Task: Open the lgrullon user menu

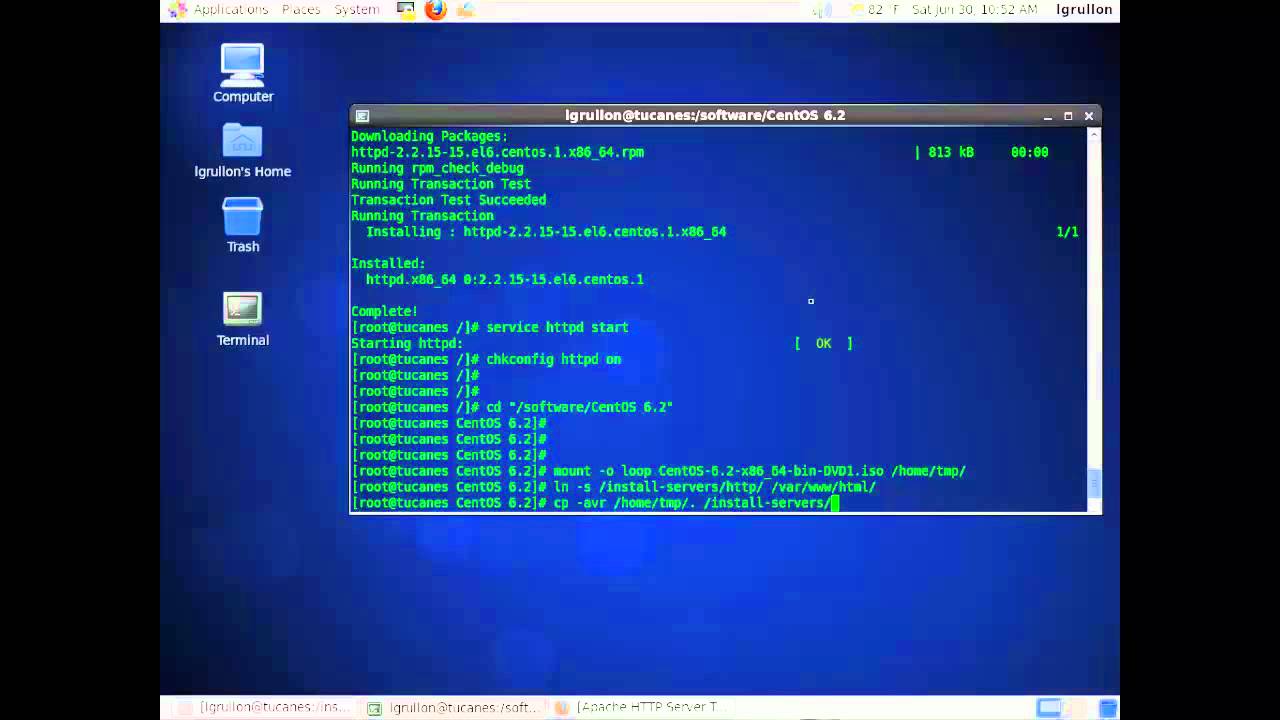Action: (1084, 10)
